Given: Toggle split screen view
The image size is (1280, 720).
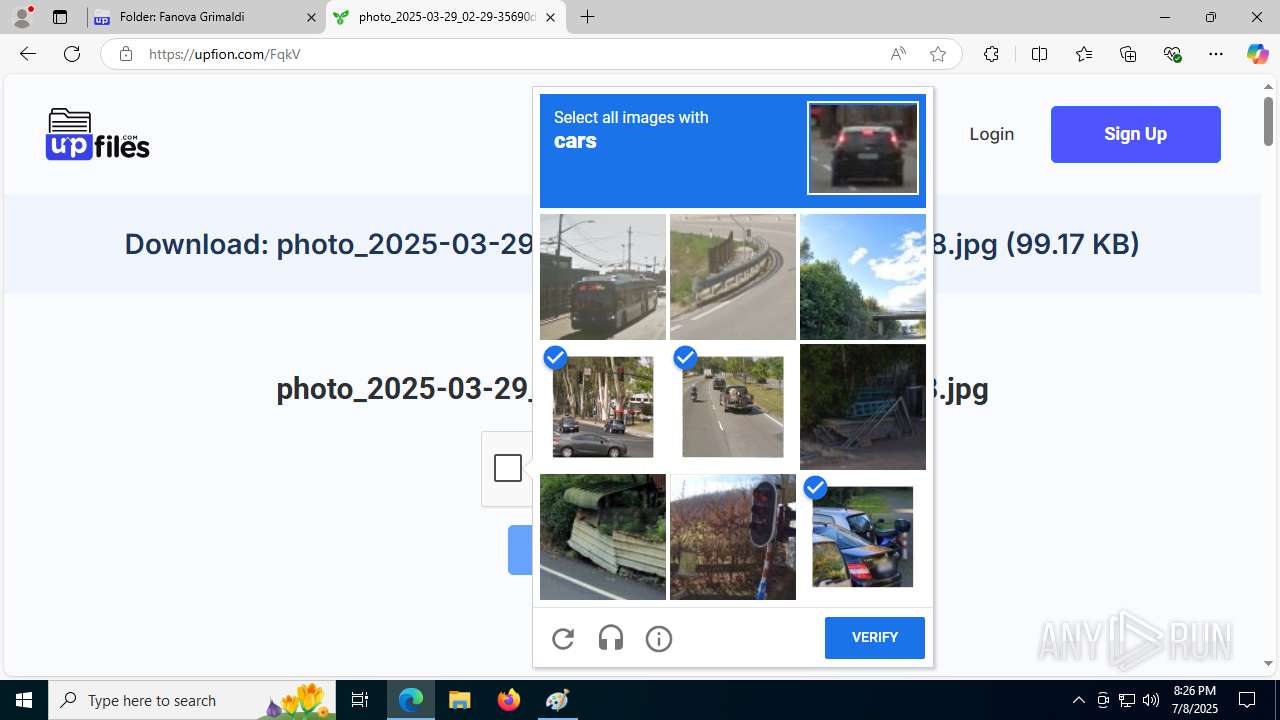Looking at the screenshot, I should [1039, 54].
